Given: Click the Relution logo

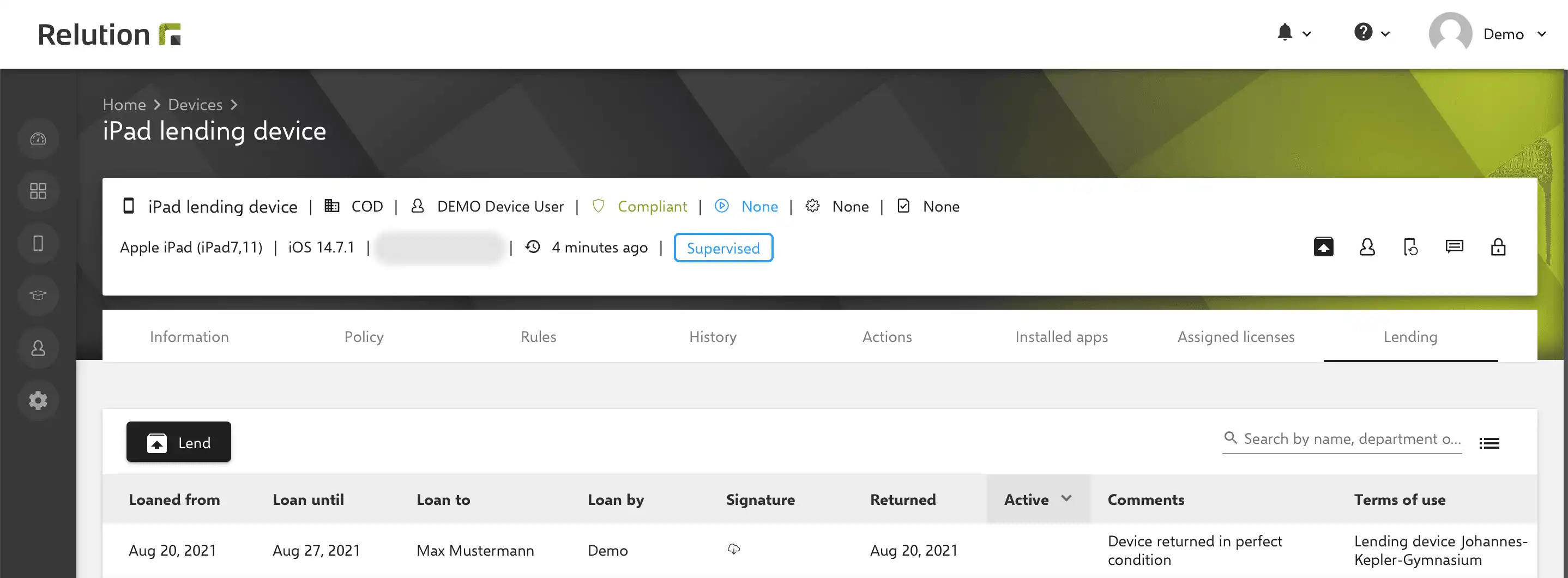Looking at the screenshot, I should [110, 34].
